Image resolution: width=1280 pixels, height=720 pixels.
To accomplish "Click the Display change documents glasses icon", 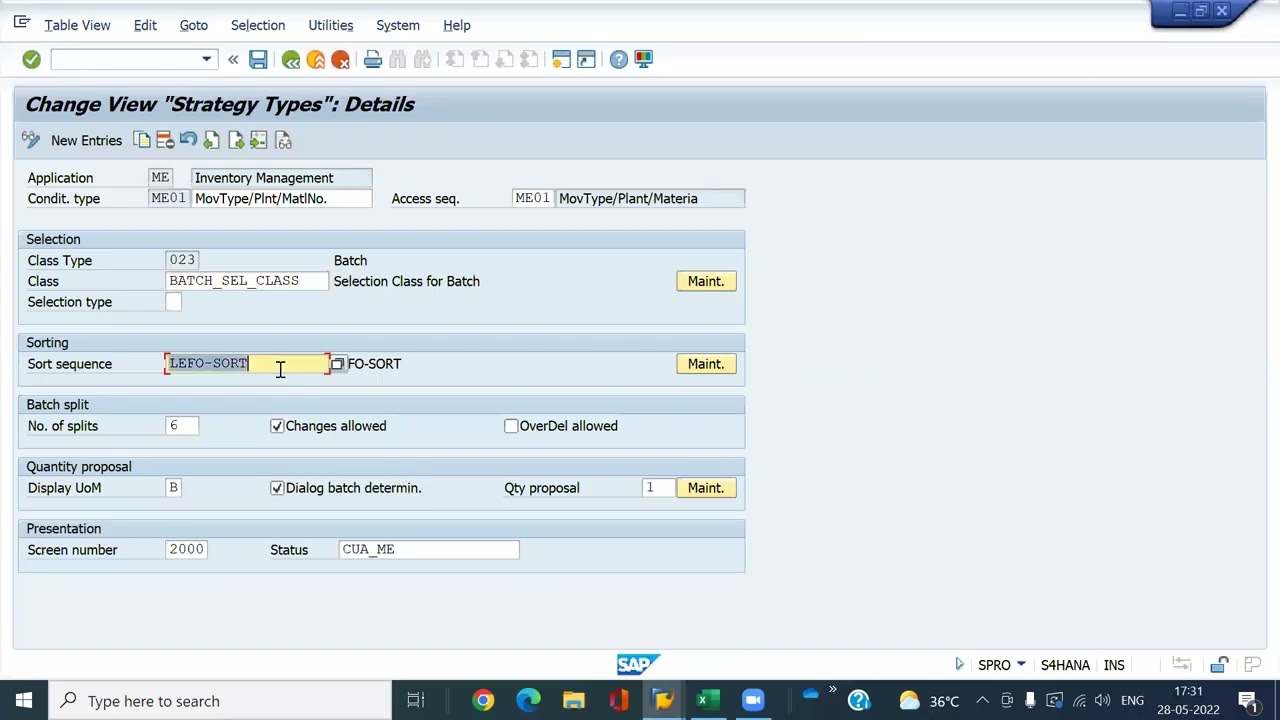I will 283,140.
